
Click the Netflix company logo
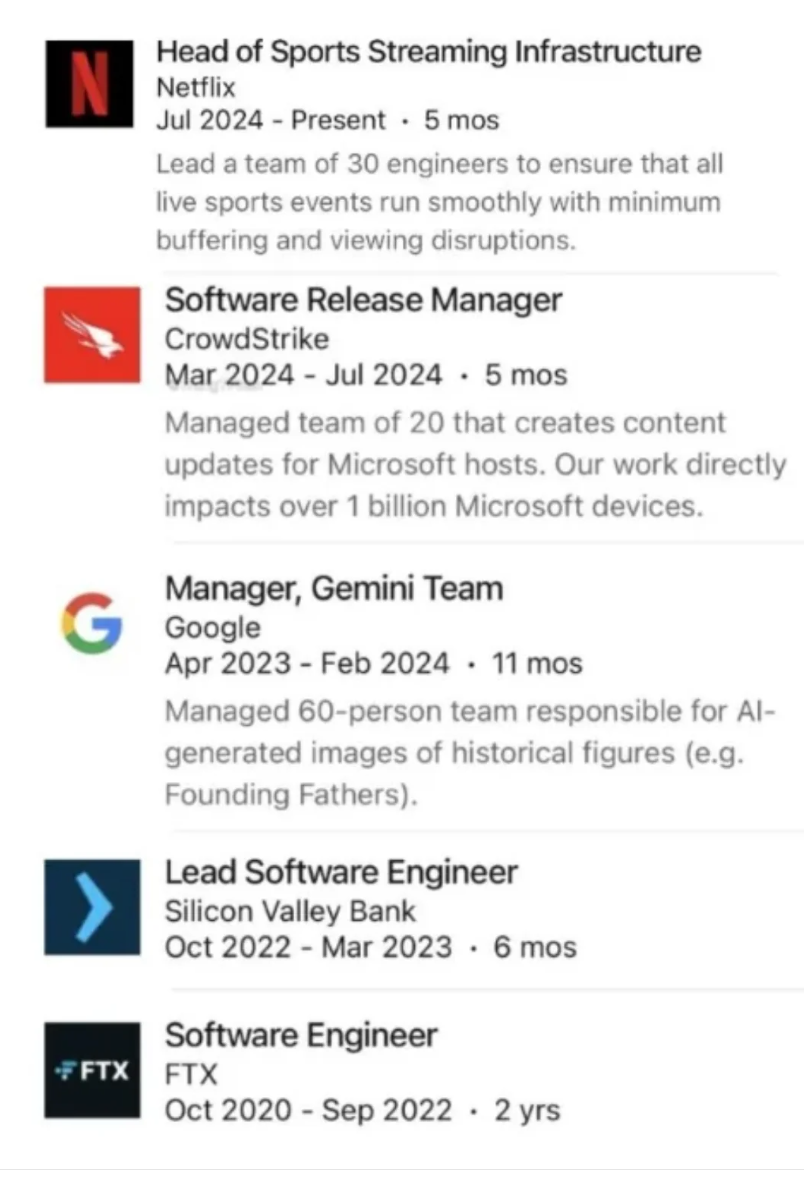tap(89, 84)
